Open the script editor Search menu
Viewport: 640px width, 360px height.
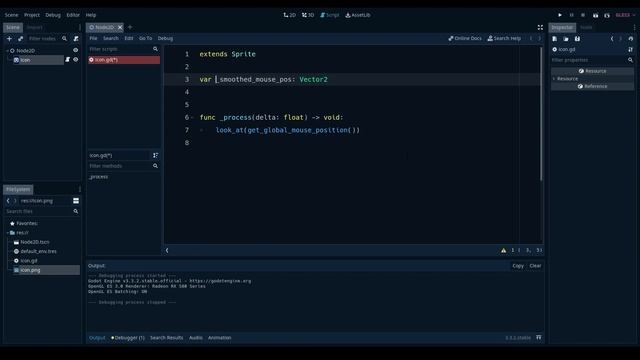(x=111, y=38)
